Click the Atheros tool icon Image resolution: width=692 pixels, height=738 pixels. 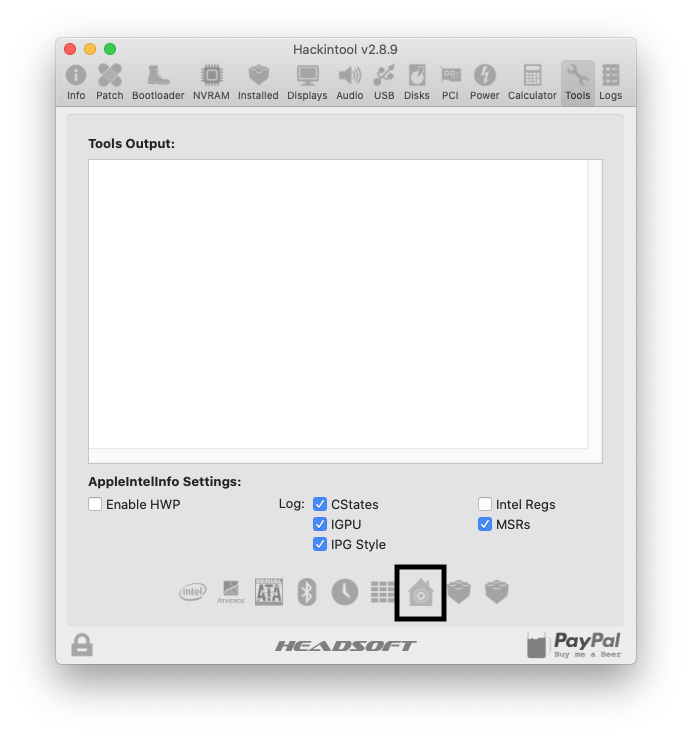[x=231, y=592]
